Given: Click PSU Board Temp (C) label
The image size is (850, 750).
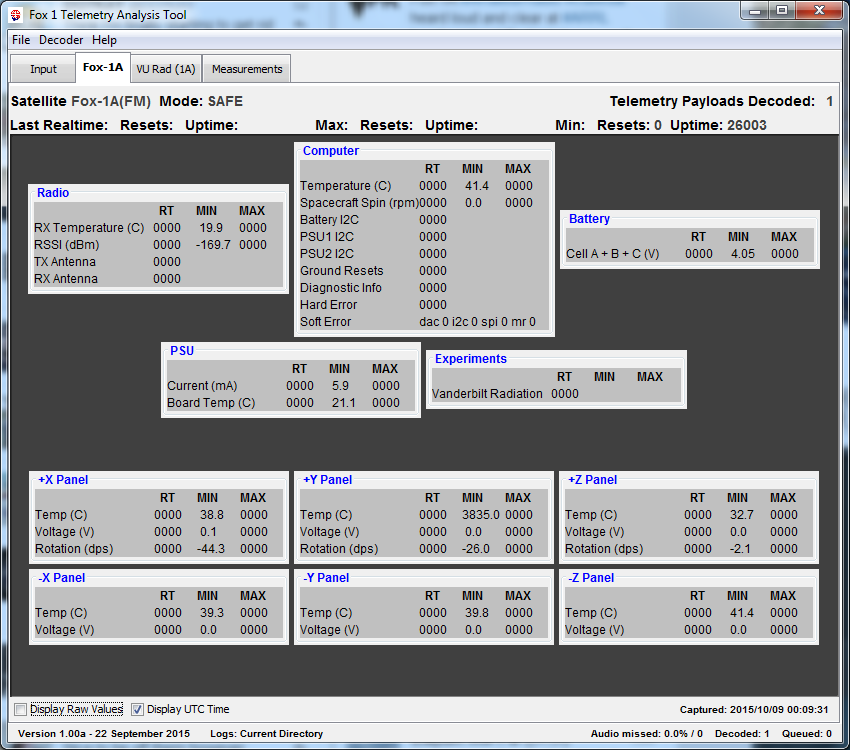Looking at the screenshot, I should click(x=211, y=403).
